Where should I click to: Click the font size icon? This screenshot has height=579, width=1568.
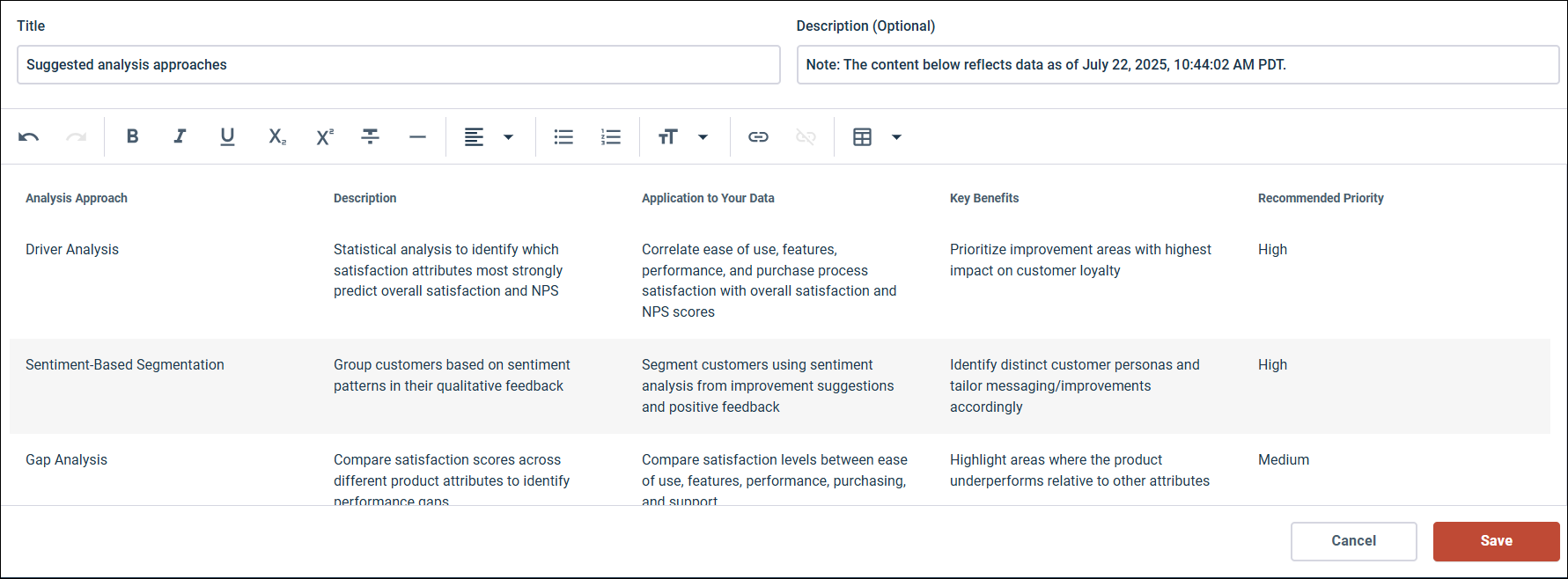(668, 136)
